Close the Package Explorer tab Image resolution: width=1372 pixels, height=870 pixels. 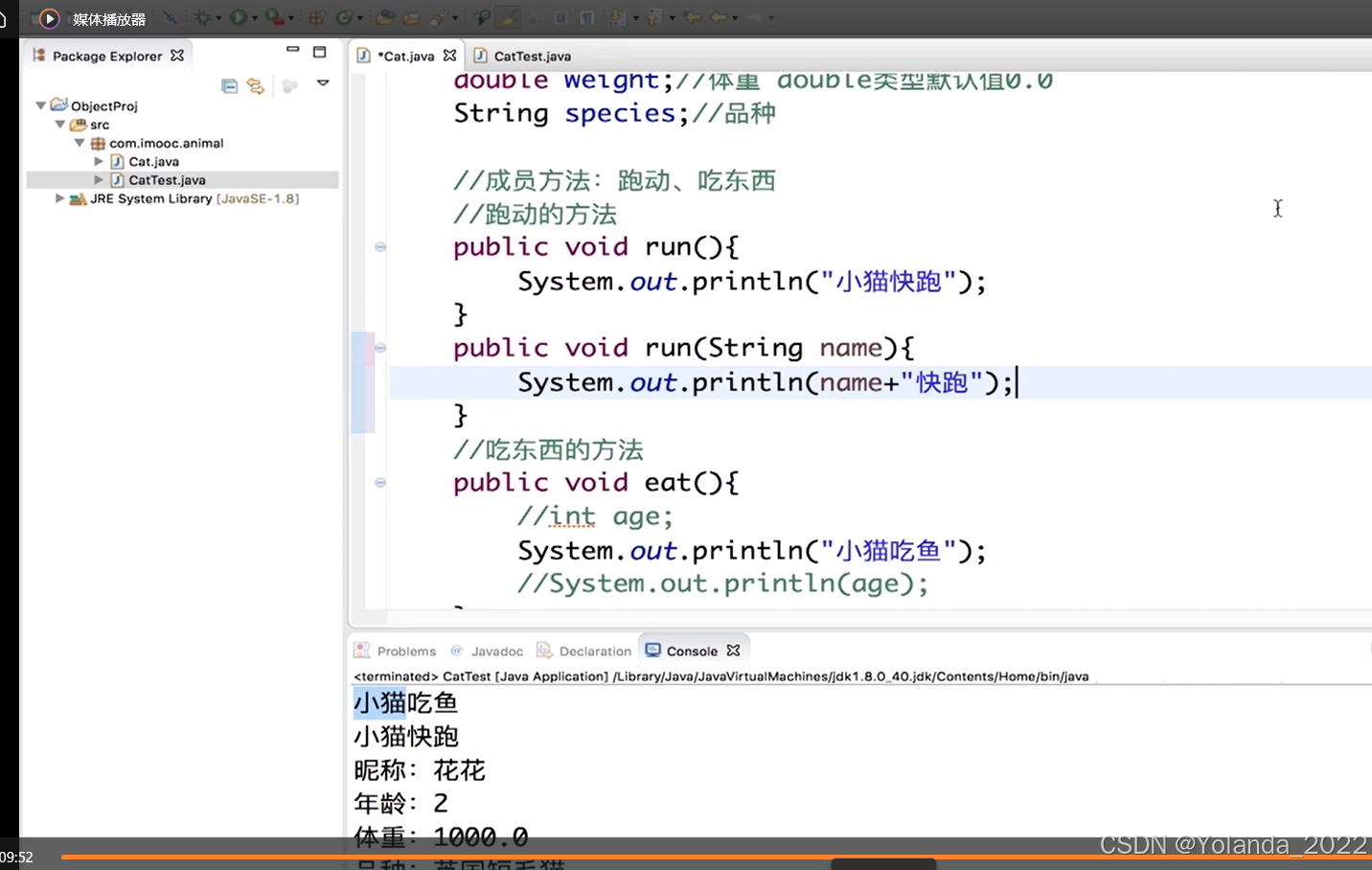tap(177, 56)
